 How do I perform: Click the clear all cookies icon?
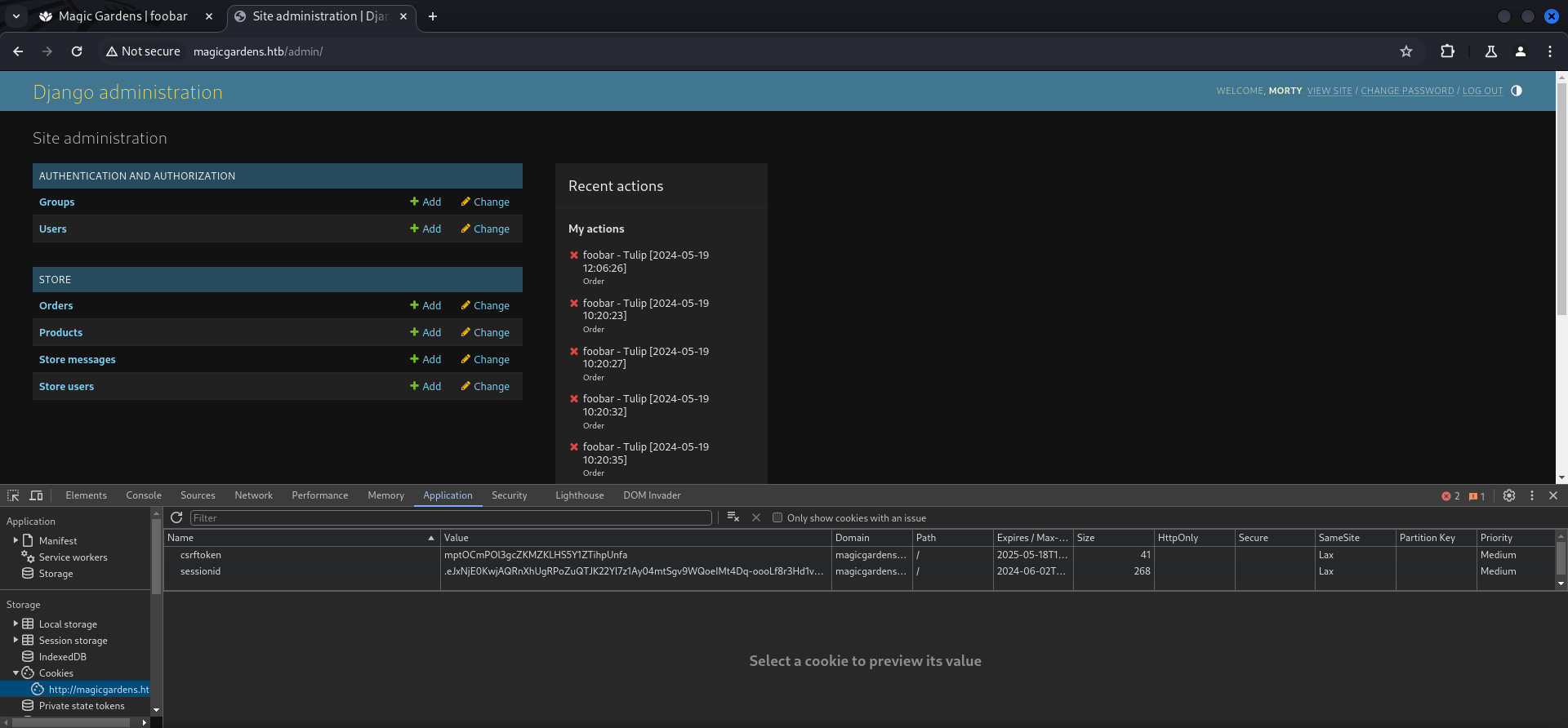click(x=733, y=517)
